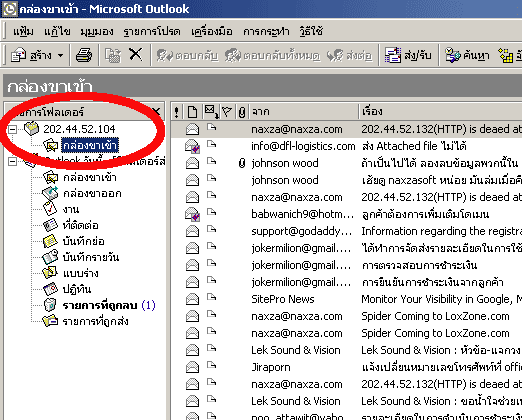Open the วิธีใช้ (Help) menu
This screenshot has height=420, width=522.
pyautogui.click(x=311, y=31)
